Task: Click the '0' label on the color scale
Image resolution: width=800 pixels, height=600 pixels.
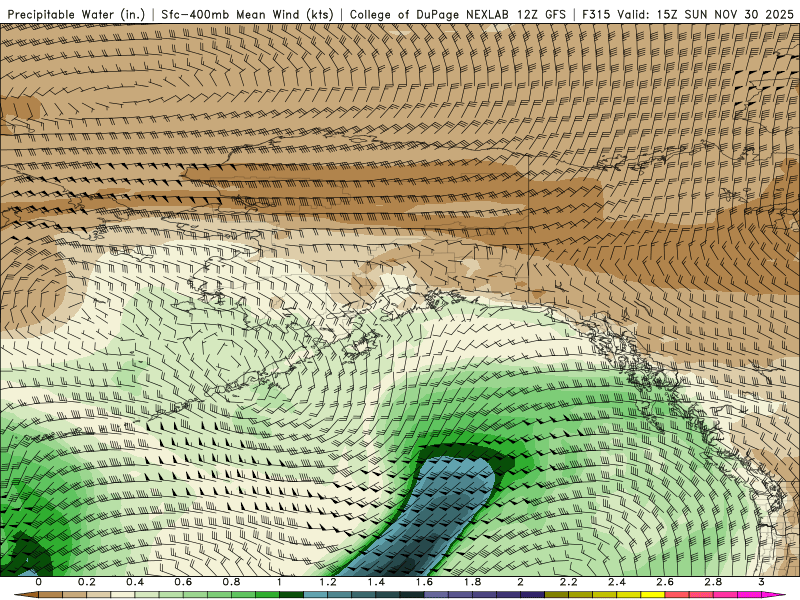Action: click(x=39, y=582)
